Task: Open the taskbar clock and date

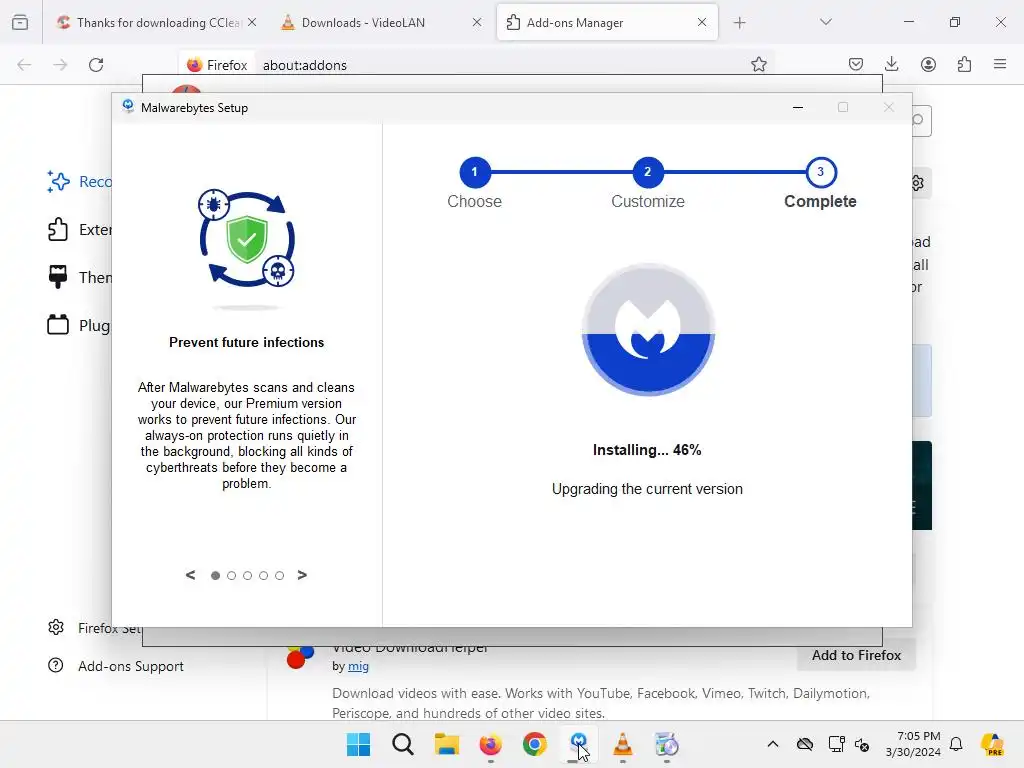Action: click(913, 744)
